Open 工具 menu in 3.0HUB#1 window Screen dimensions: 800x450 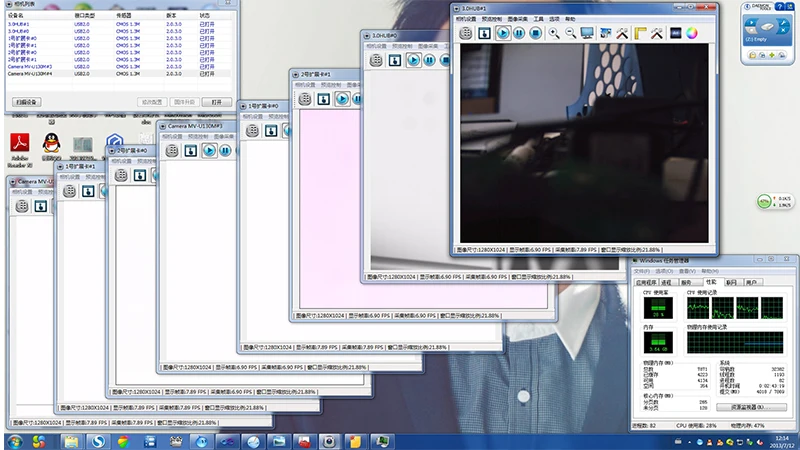click(539, 19)
